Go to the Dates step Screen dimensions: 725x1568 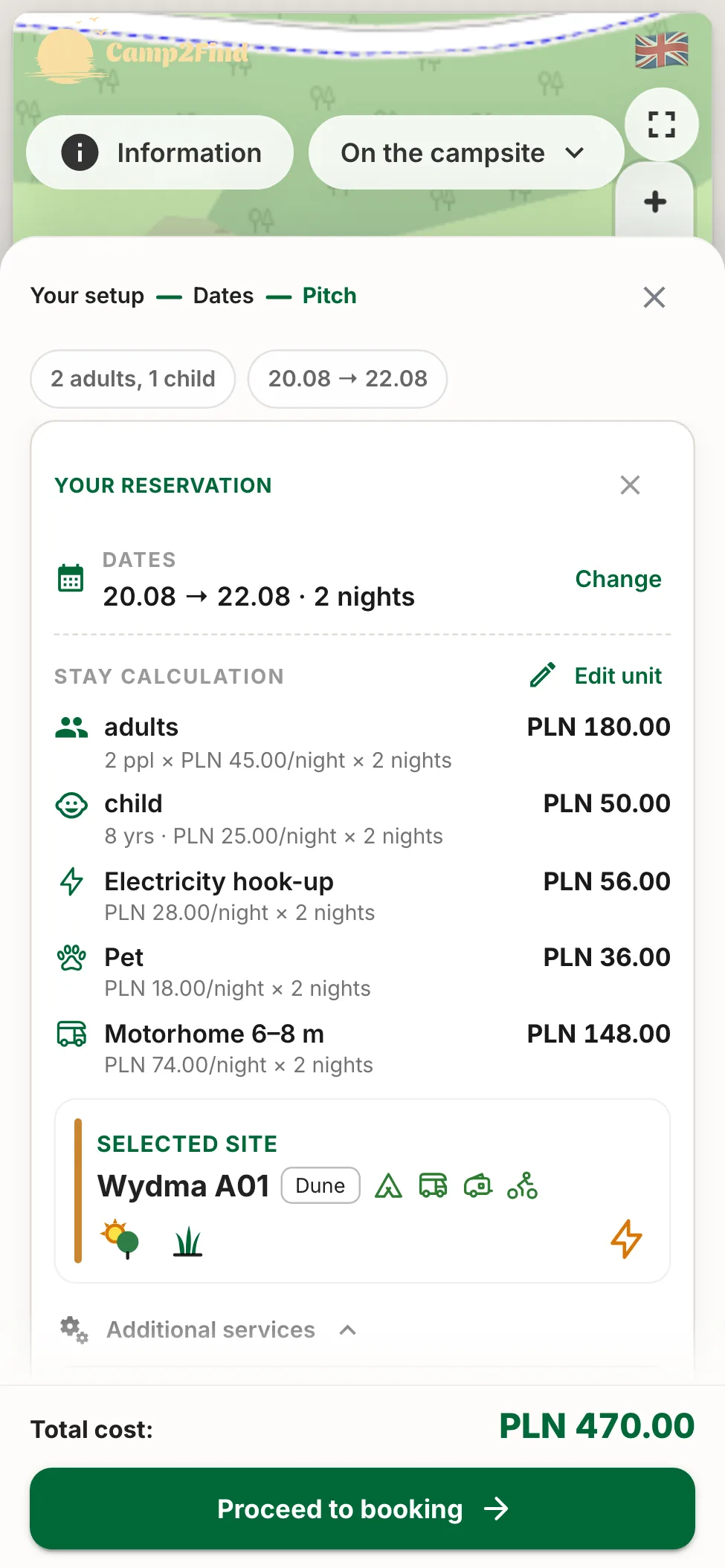tap(223, 296)
